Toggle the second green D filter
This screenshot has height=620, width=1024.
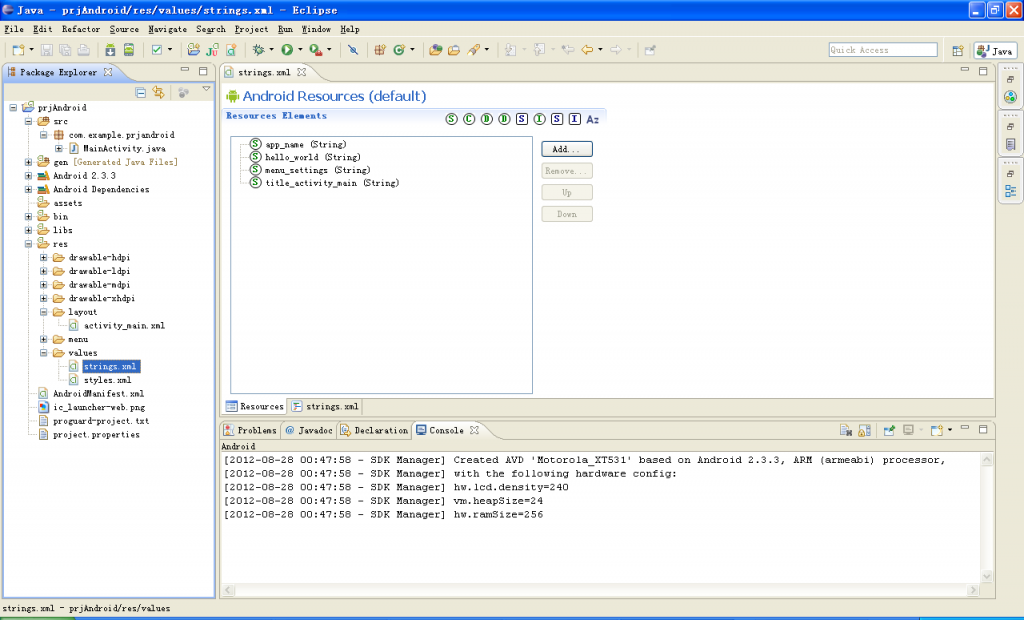(x=504, y=119)
